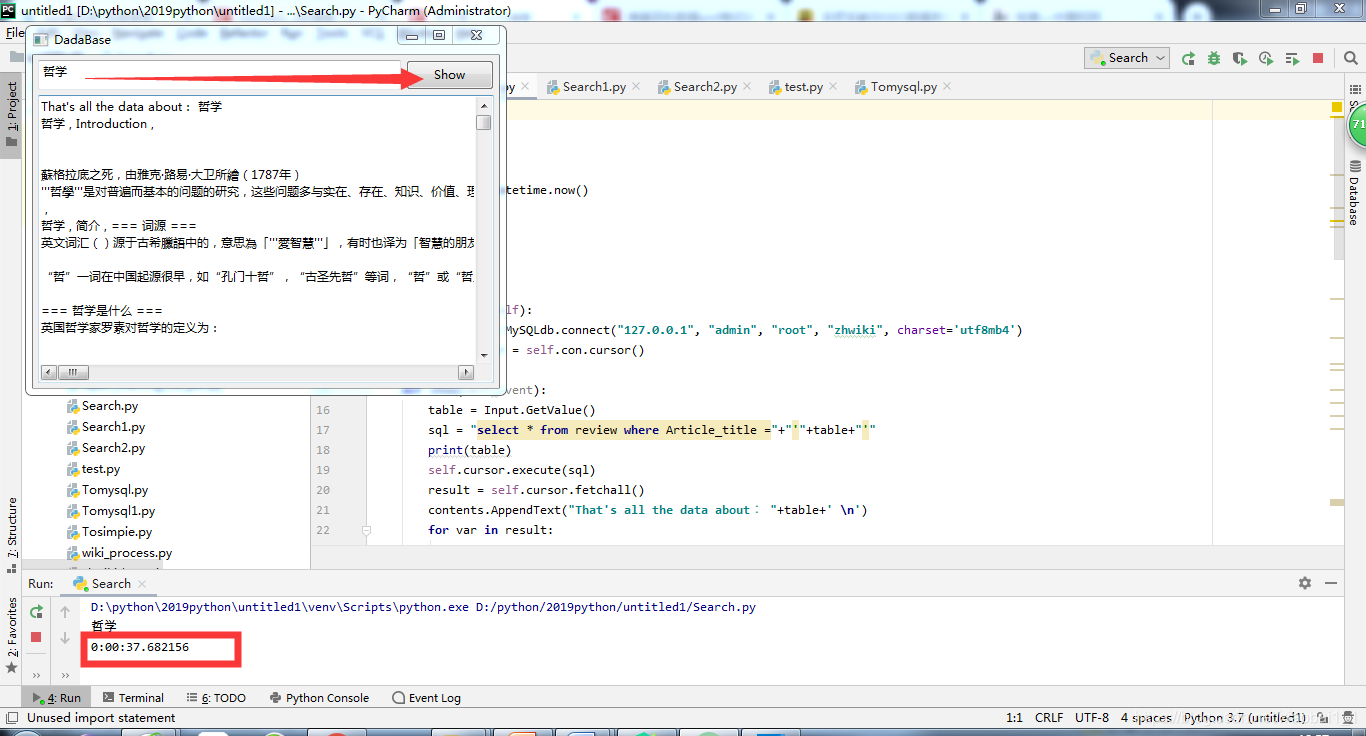Toggle the Project side panel
The image size is (1366, 736).
pyautogui.click(x=11, y=113)
